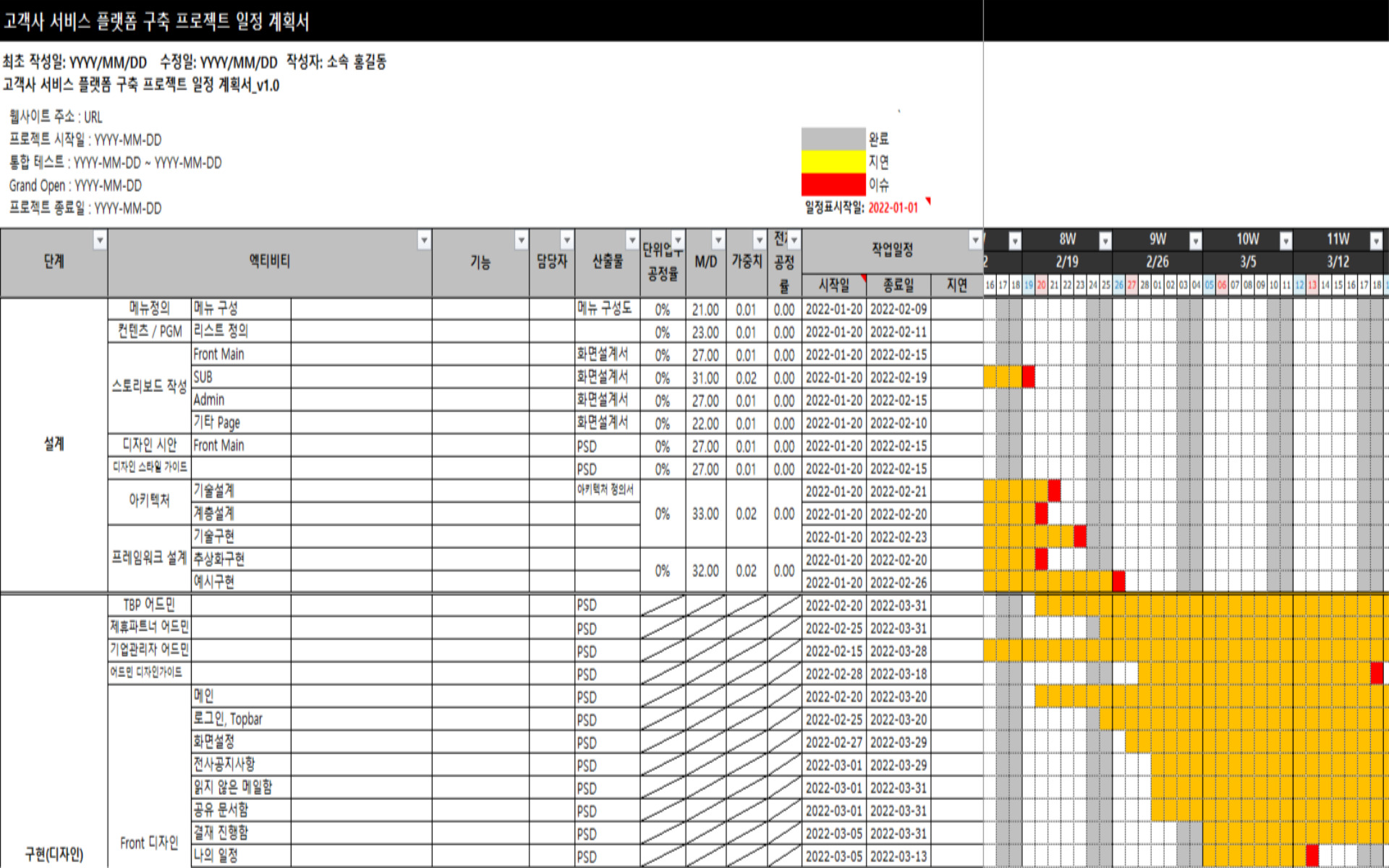Select the 프레임워크 설계 group cell
Viewport: 1389px width, 868px height.
(149, 558)
